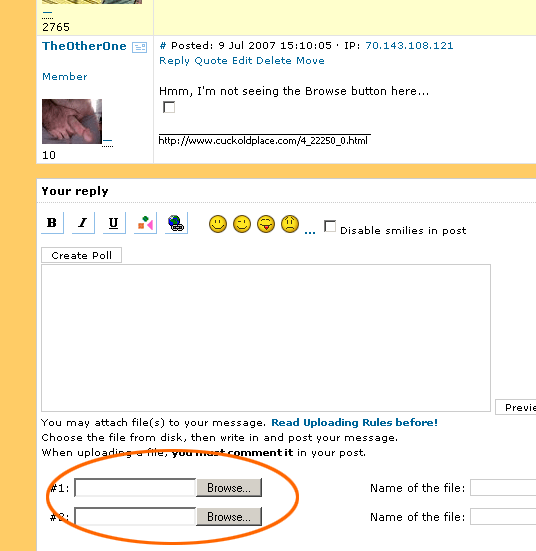Viewport: 536px width, 551px height.
Task: Insert an image using the colored shapes icon
Action: click(145, 223)
